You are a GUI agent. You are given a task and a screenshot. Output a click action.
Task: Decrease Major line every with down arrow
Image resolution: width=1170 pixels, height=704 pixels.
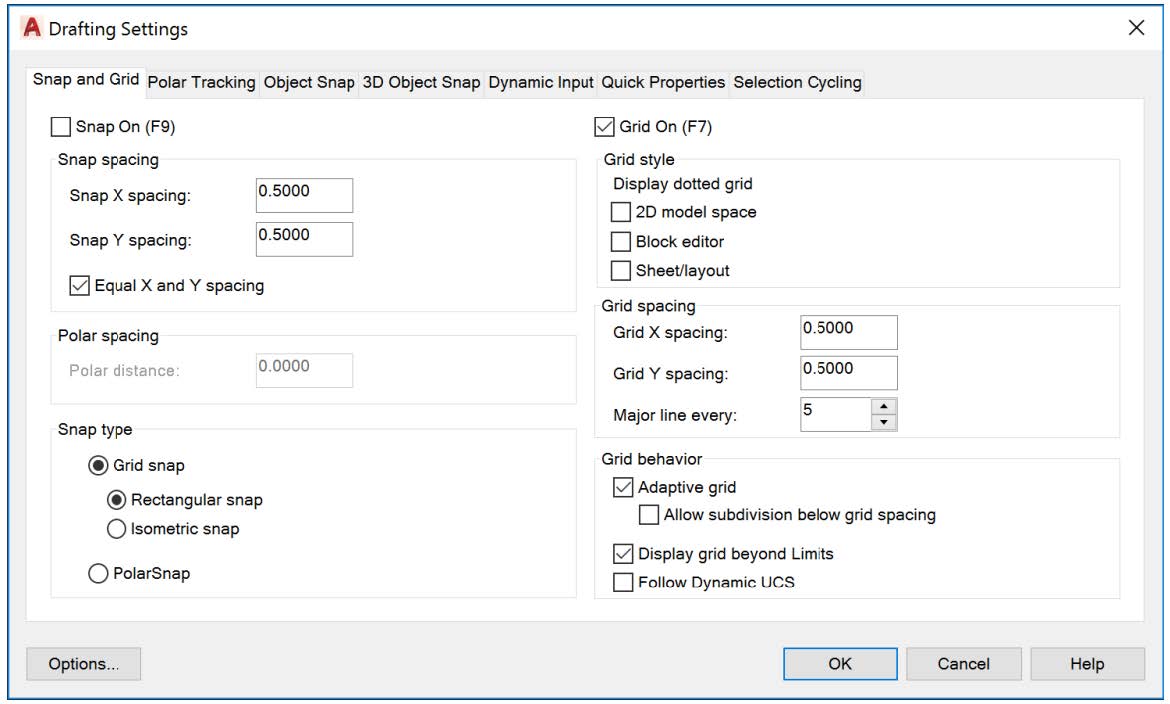tap(884, 422)
